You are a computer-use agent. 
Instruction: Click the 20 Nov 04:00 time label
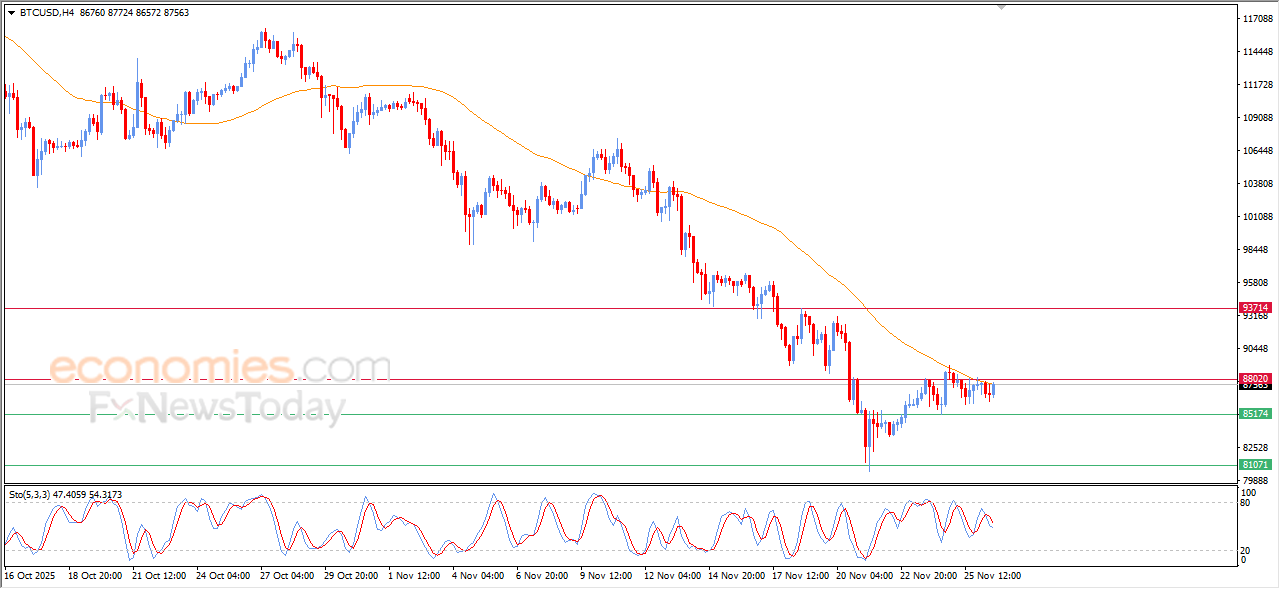pyautogui.click(x=863, y=576)
